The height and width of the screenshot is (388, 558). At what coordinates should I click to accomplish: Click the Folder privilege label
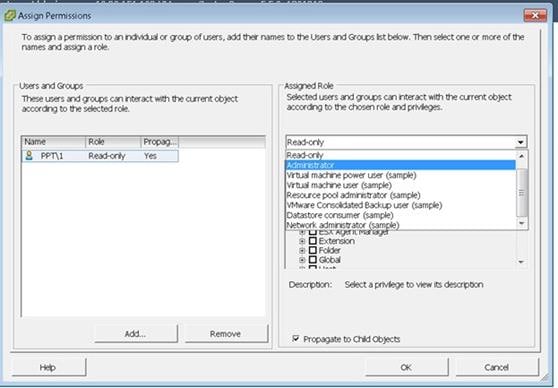(330, 250)
